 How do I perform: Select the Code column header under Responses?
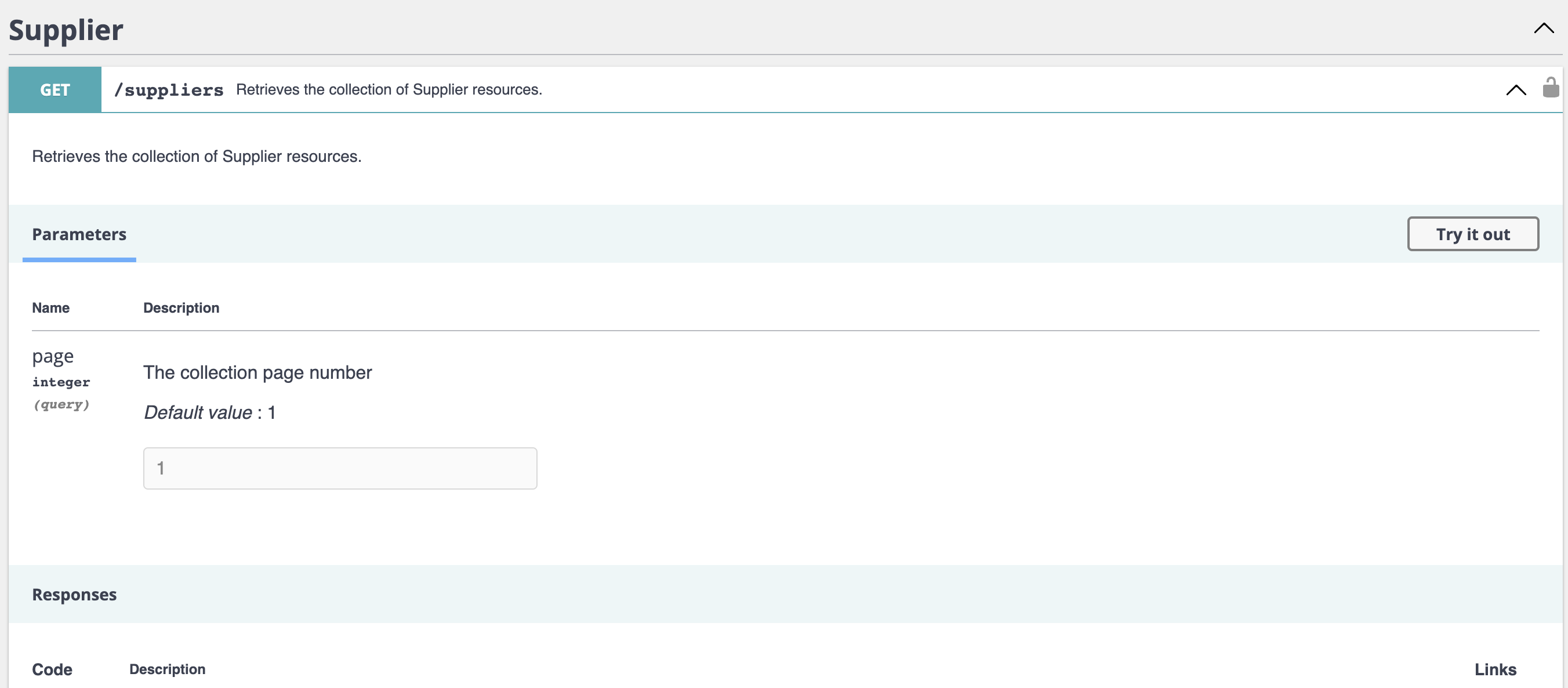[x=52, y=669]
